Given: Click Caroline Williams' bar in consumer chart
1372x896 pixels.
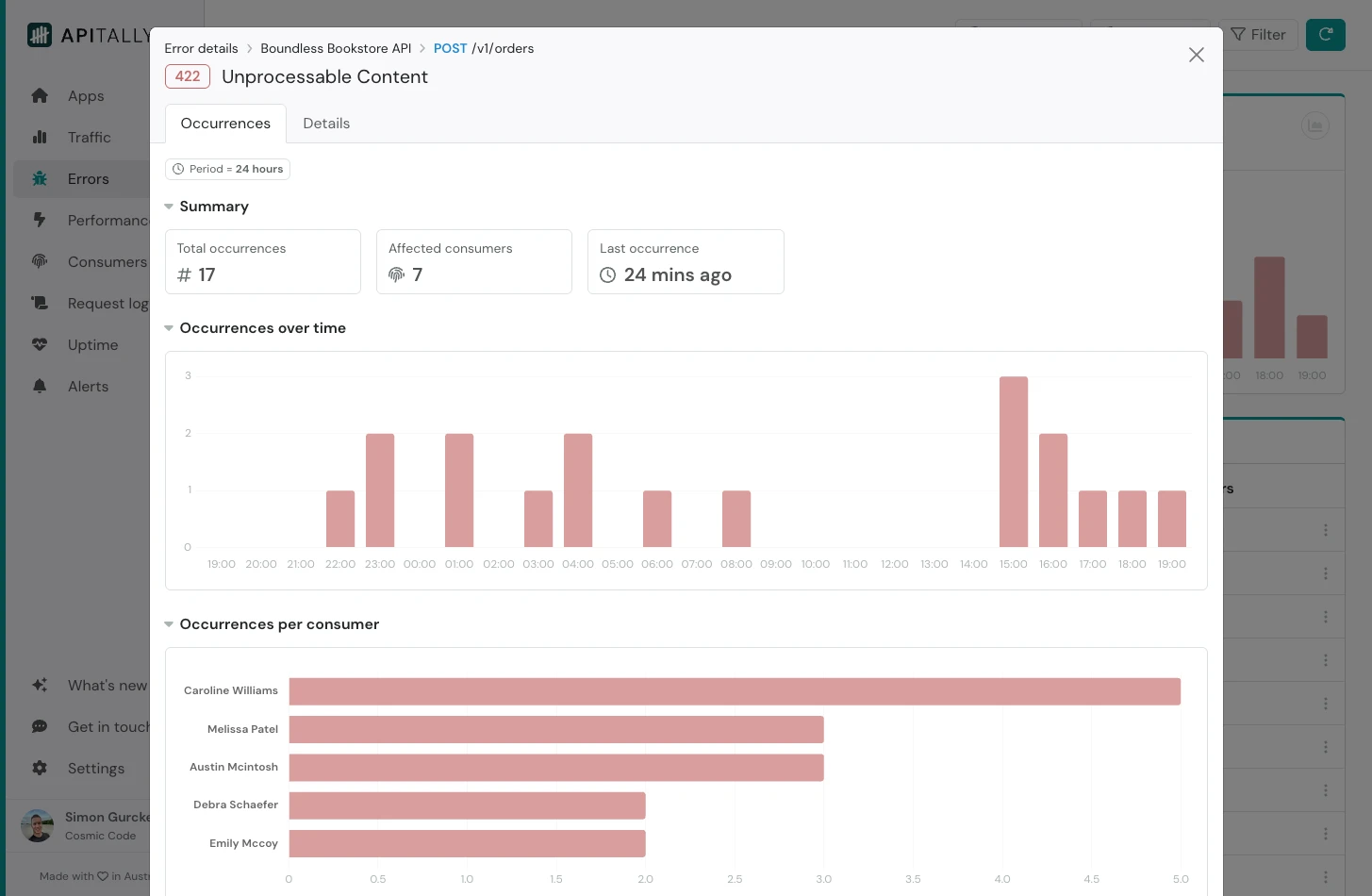Looking at the screenshot, I should (x=734, y=691).
